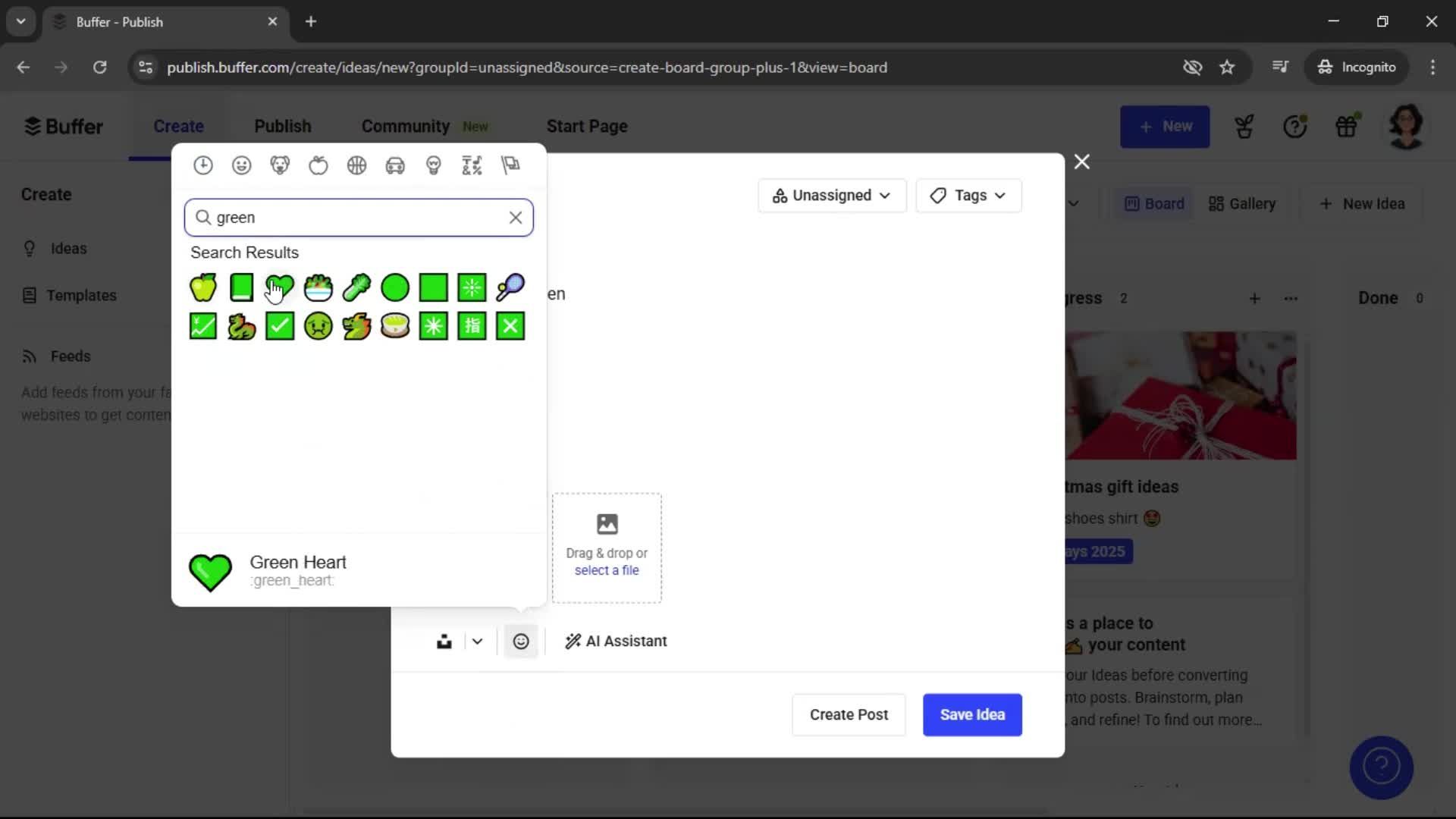Image resolution: width=1456 pixels, height=819 pixels.
Task: Open the Tags dropdown
Action: pyautogui.click(x=968, y=195)
